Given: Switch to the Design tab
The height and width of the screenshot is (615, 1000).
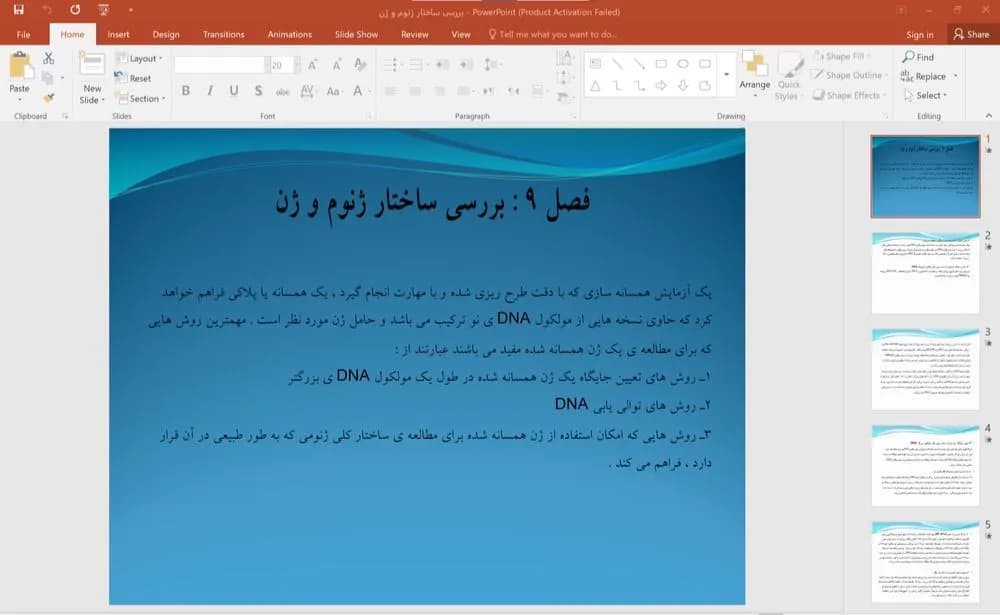Looking at the screenshot, I should tap(166, 34).
